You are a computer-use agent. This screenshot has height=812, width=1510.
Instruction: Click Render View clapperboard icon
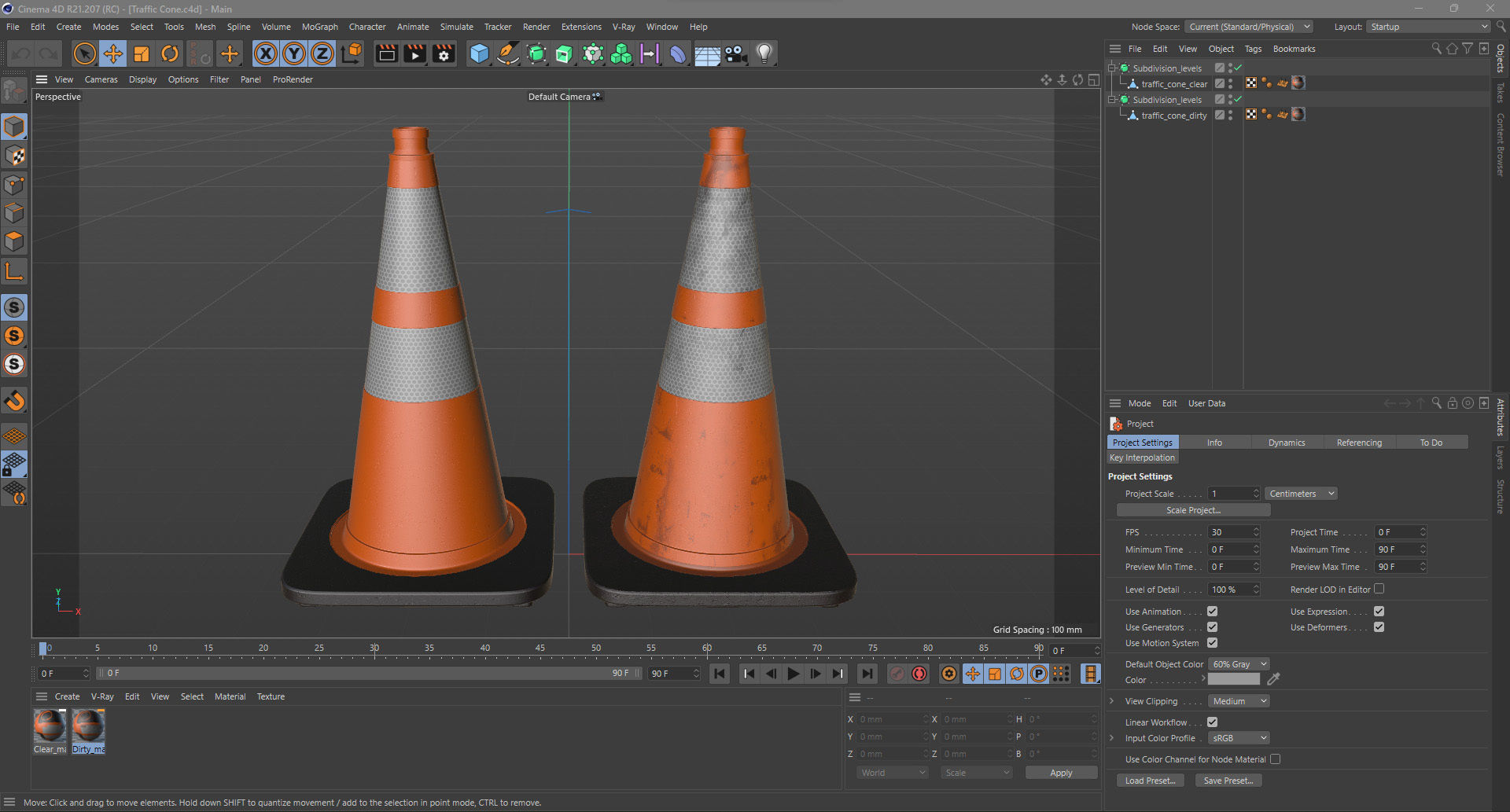pyautogui.click(x=386, y=53)
